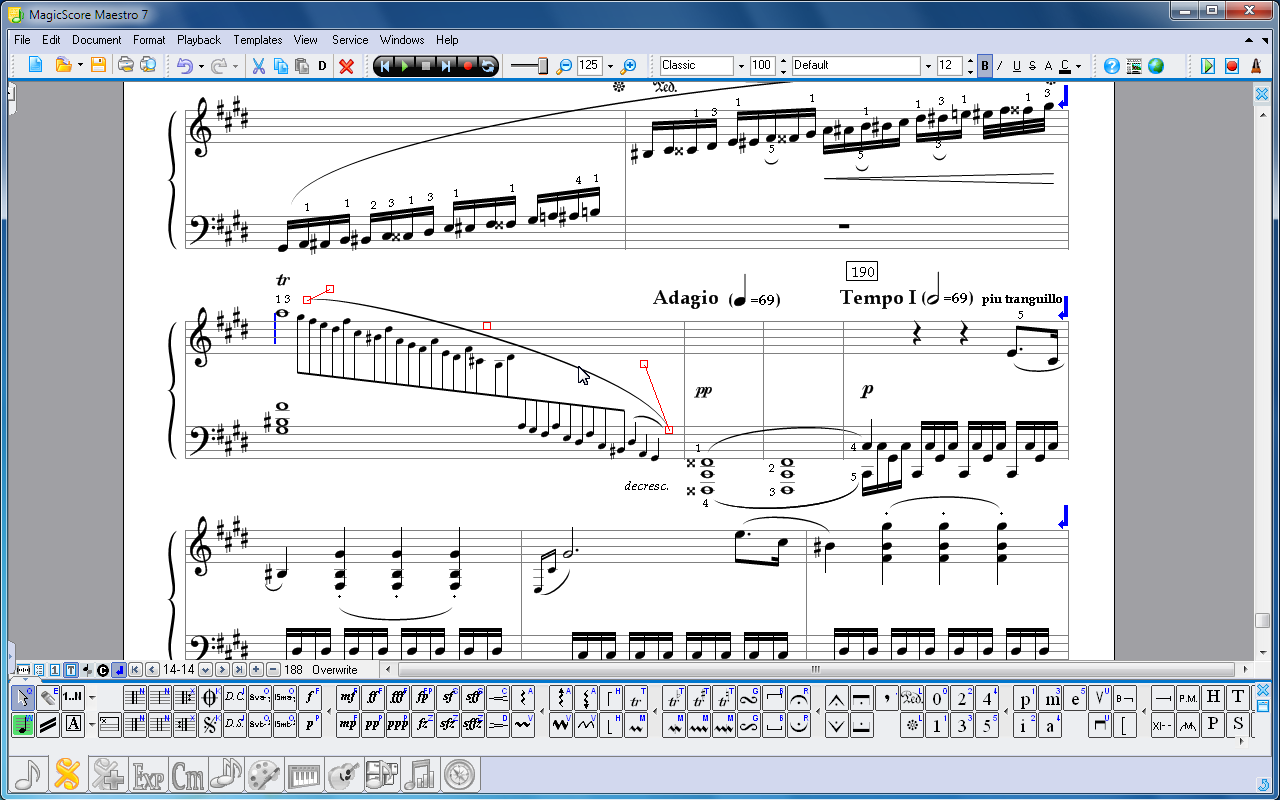Create a new document with the blank page icon
1280x800 pixels.
pos(36,66)
